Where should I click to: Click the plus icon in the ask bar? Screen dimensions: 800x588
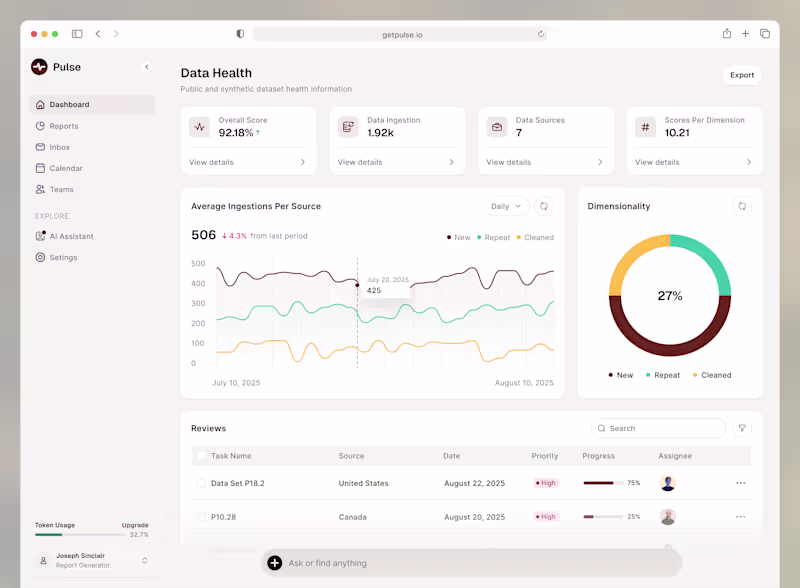[274, 563]
